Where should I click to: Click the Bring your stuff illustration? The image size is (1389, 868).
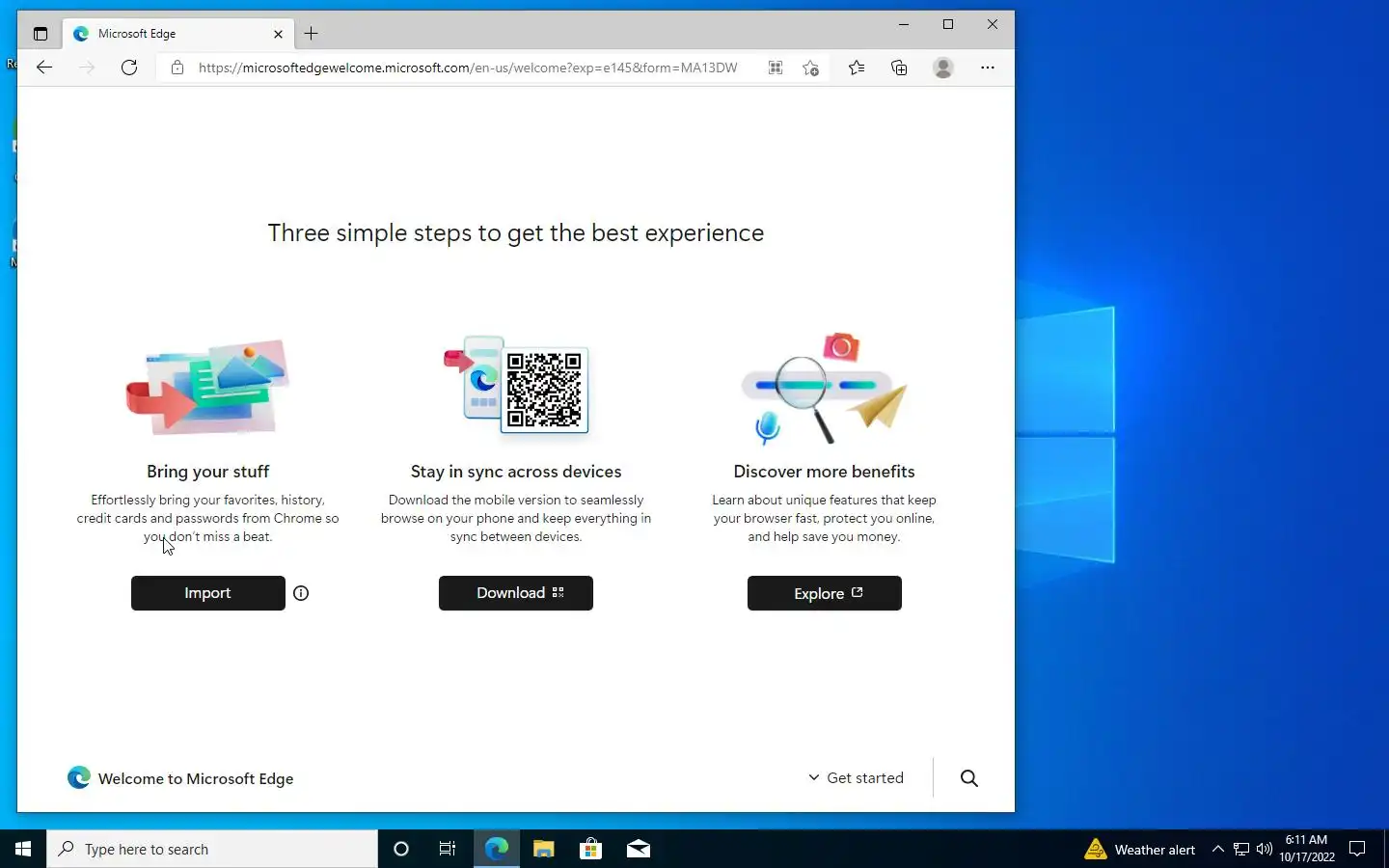(208, 386)
